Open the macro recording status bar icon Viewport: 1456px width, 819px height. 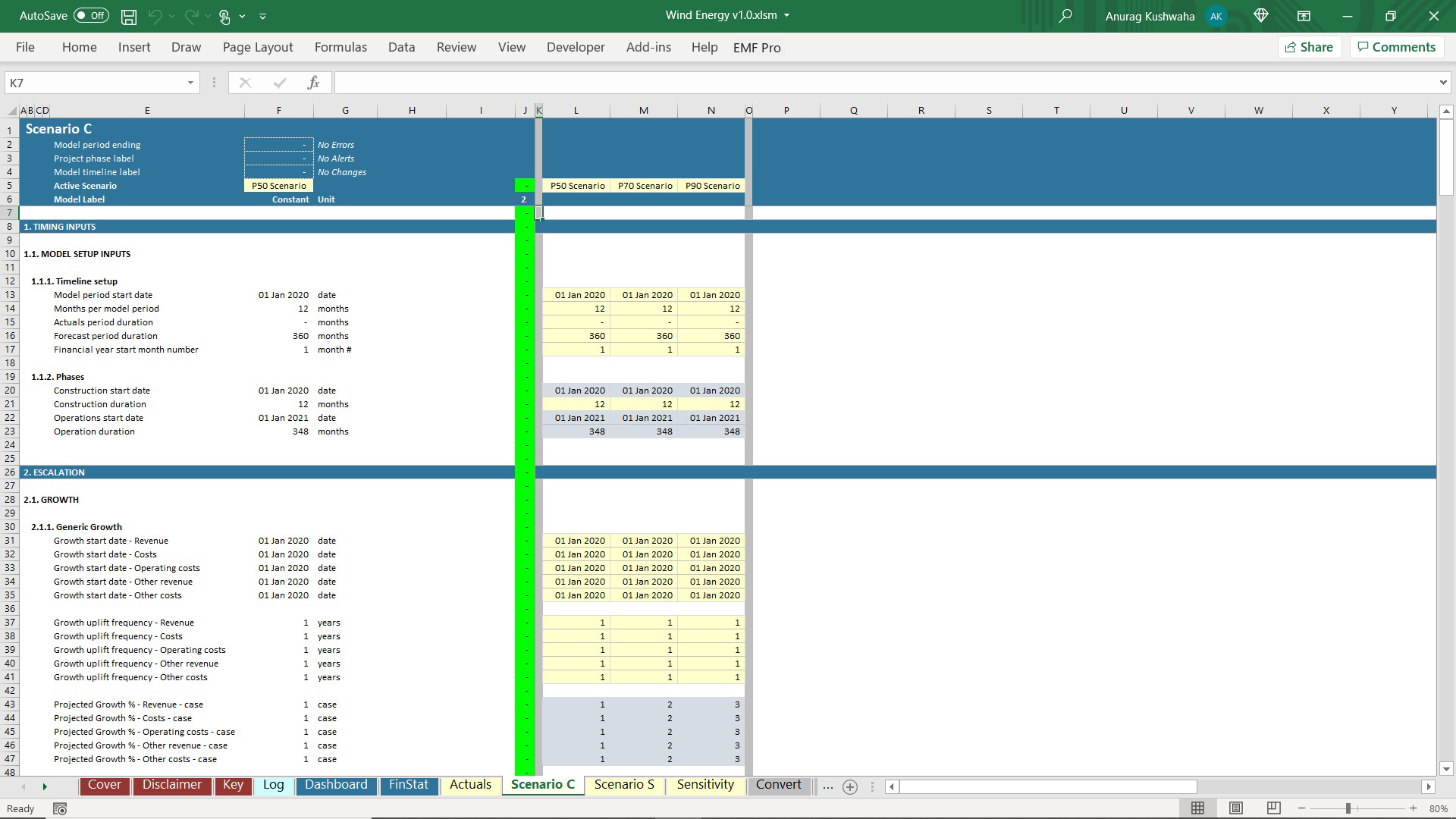tap(60, 809)
